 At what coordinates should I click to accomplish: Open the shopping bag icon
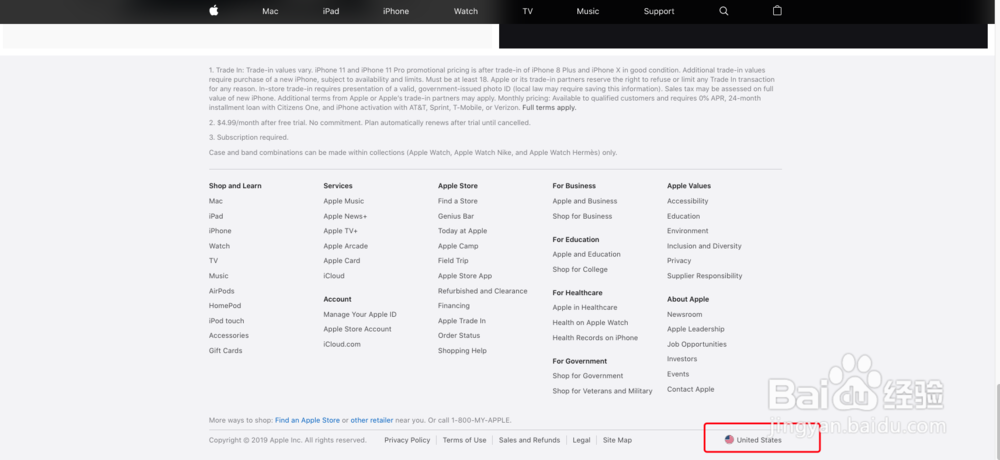[x=777, y=11]
